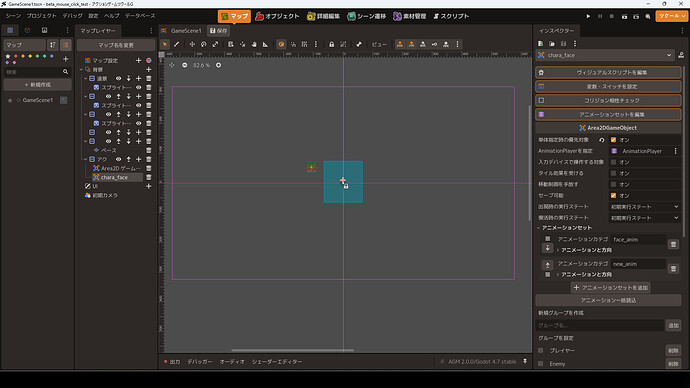Add a color tag with plus icon

tap(66, 59)
